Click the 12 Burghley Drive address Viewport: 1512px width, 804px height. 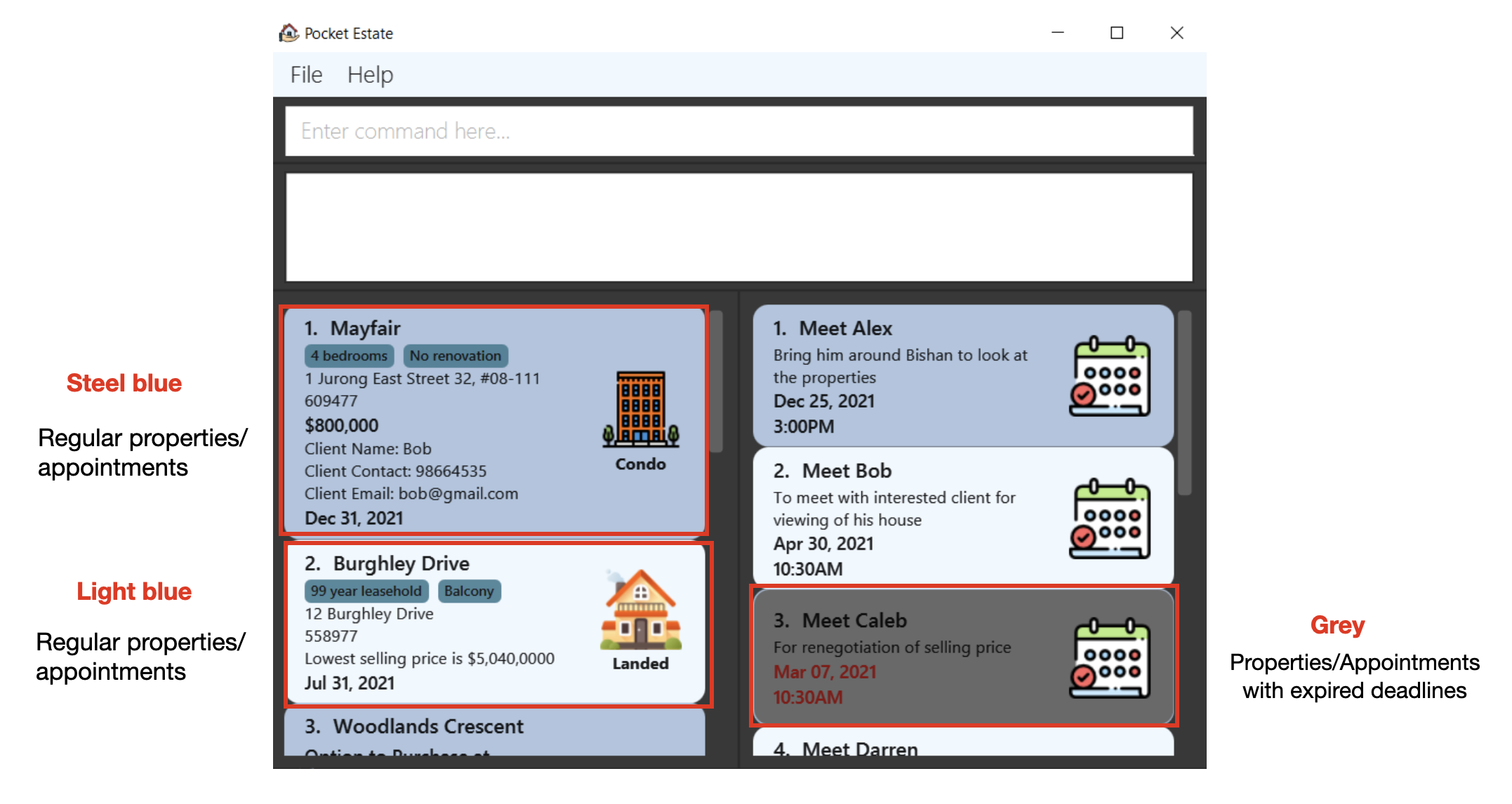coord(369,614)
